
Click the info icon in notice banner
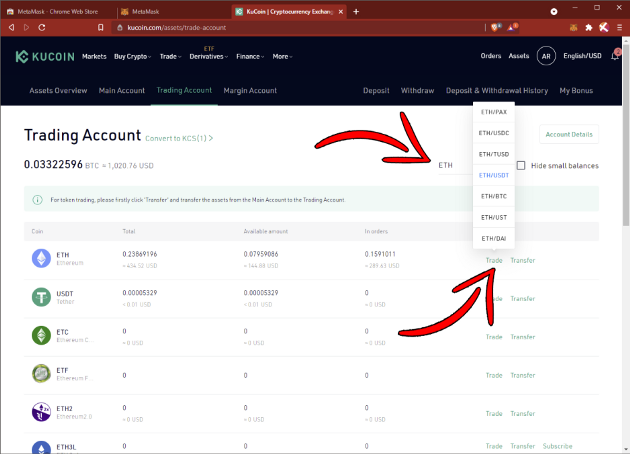(37, 200)
